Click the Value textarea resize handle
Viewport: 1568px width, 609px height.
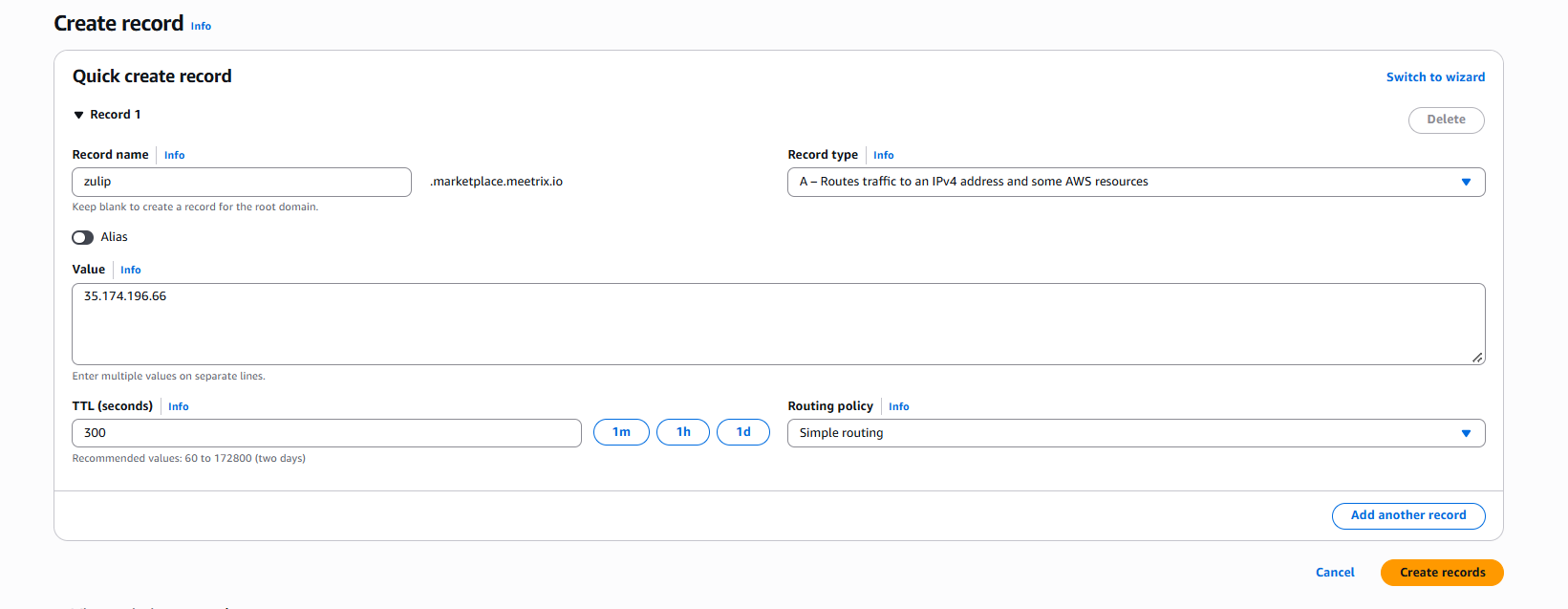pyautogui.click(x=1477, y=358)
